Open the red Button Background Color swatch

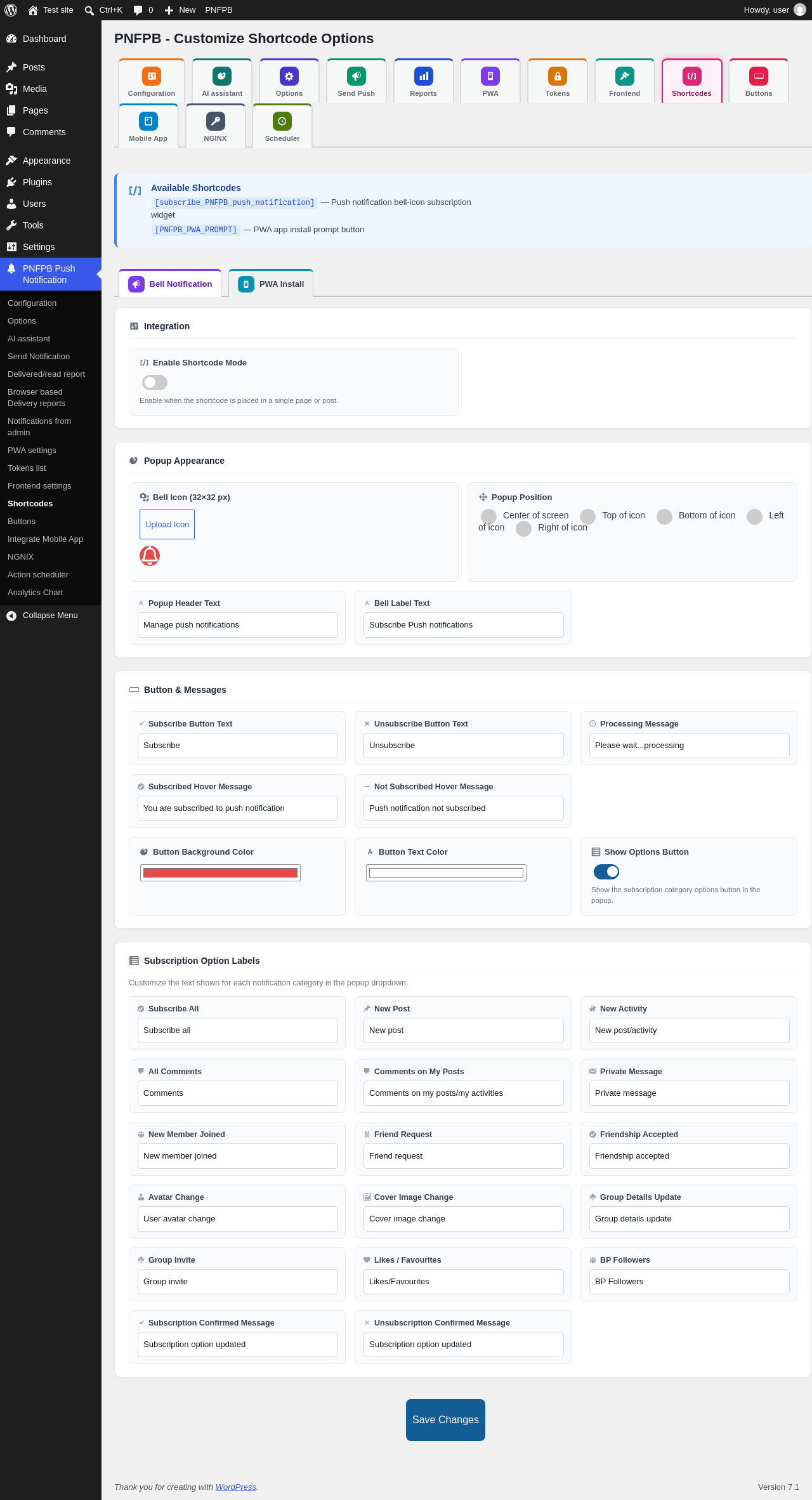[220, 873]
